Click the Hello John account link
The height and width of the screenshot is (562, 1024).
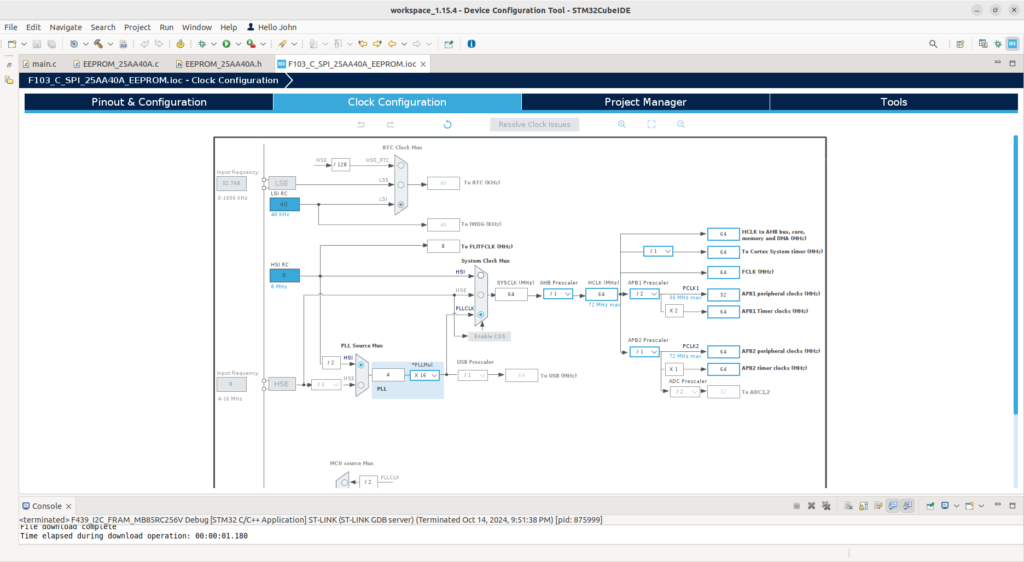272,27
